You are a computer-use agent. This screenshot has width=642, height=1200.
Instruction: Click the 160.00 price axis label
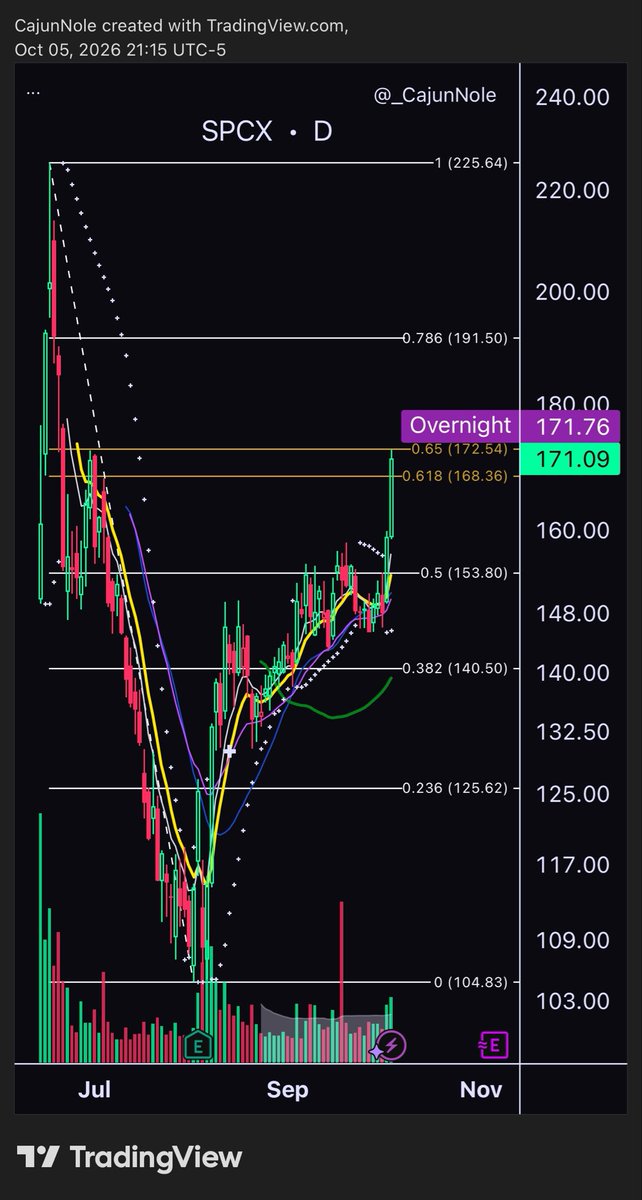pos(573,530)
